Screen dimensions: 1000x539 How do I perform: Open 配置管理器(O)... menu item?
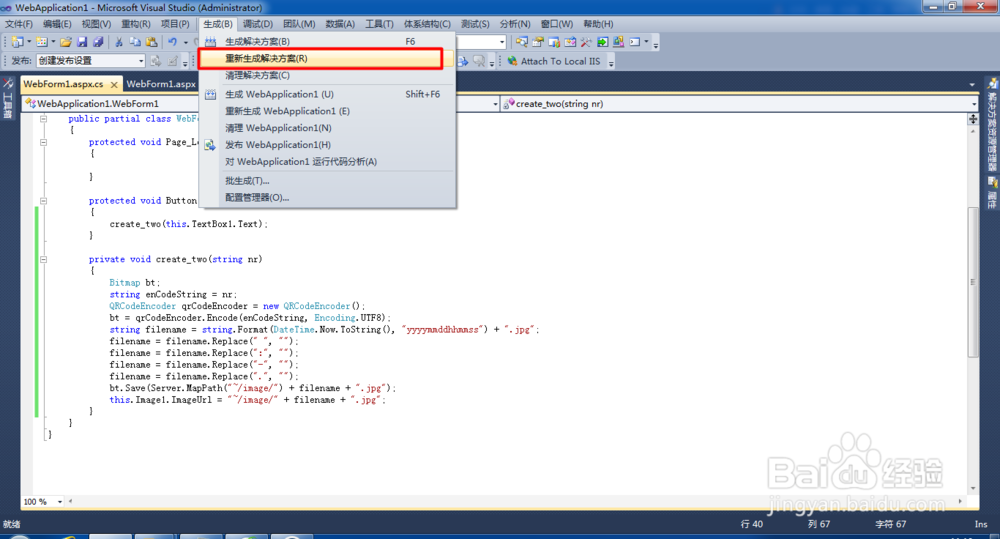tap(327, 198)
